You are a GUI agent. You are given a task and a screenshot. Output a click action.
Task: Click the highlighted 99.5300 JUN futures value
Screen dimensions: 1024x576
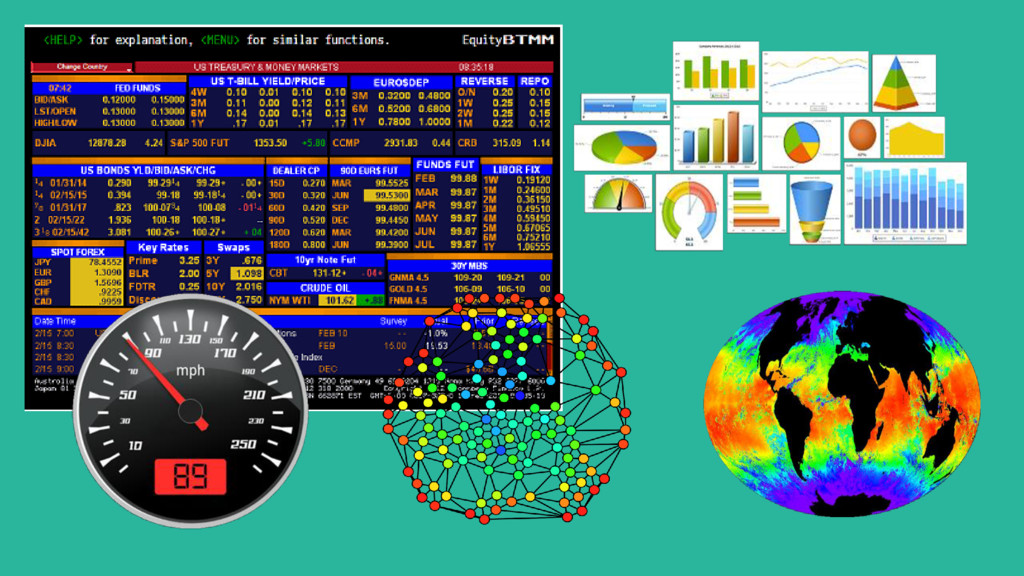pyautogui.click(x=387, y=195)
